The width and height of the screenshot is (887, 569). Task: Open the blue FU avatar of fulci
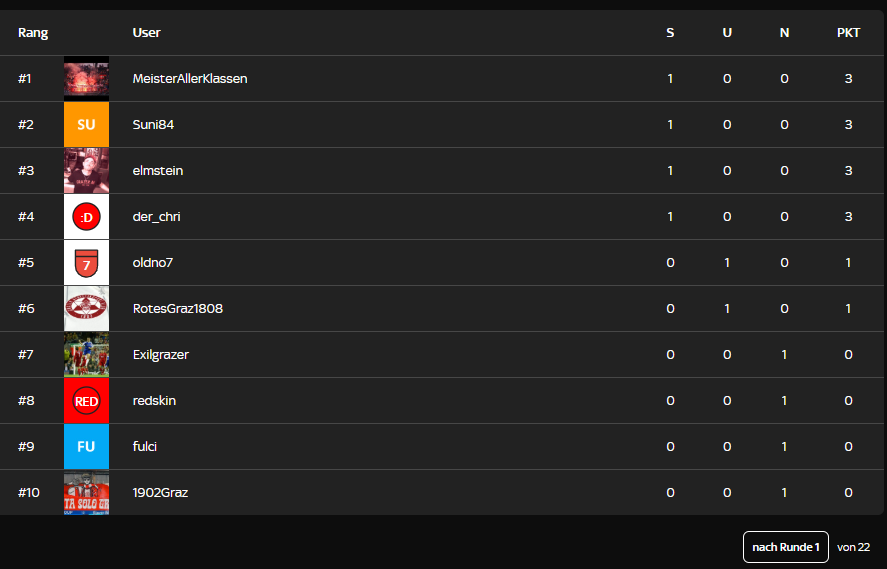pyautogui.click(x=86, y=447)
